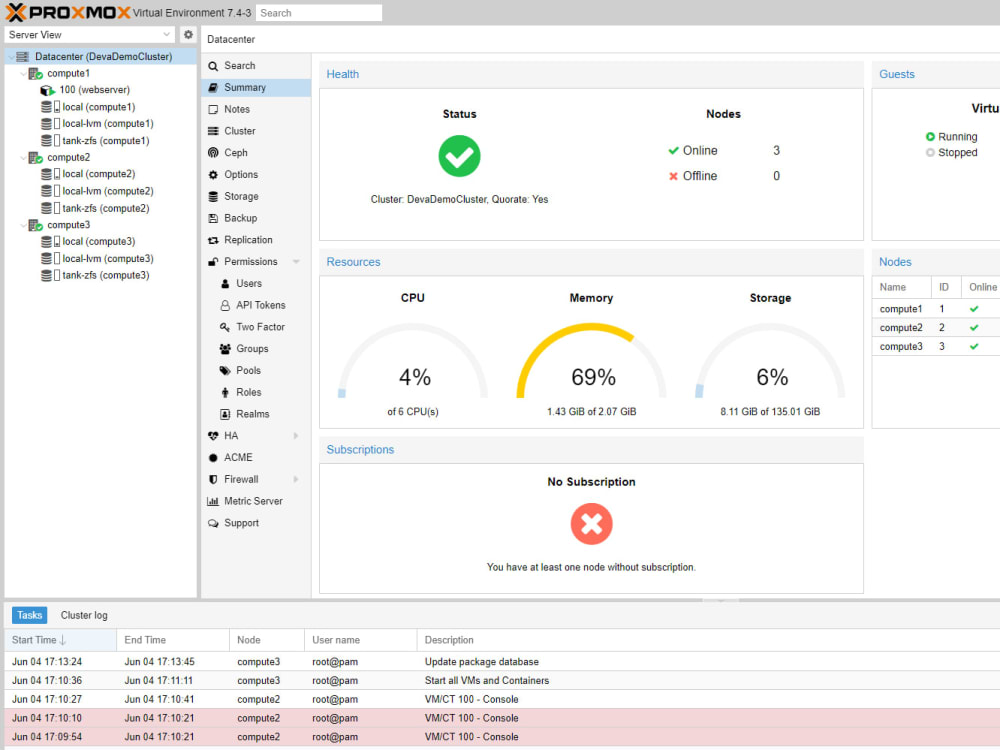The width and height of the screenshot is (1000, 750).
Task: Open the Realms menu item
Action: pos(256,414)
